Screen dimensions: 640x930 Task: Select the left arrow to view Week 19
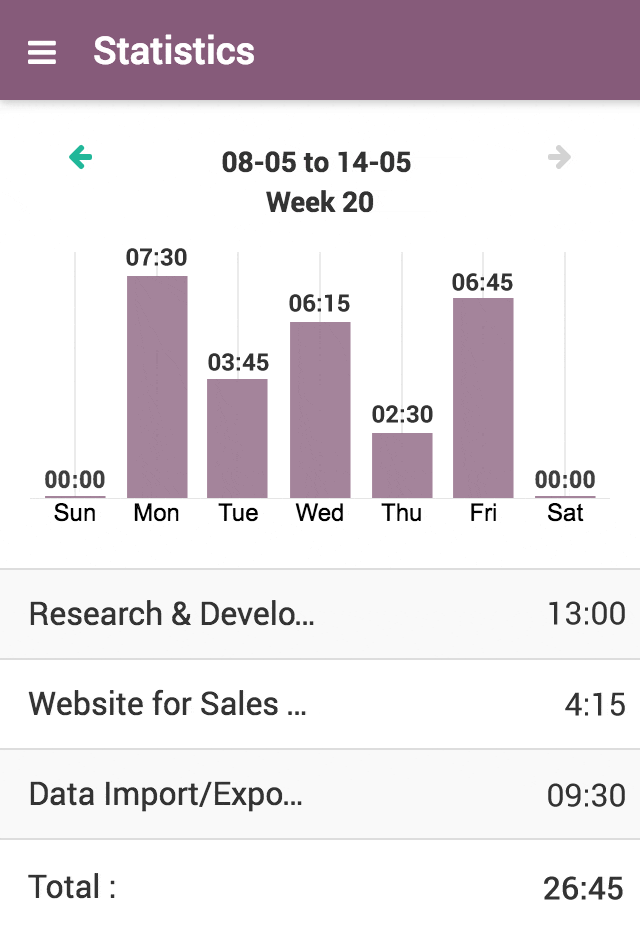[80, 157]
